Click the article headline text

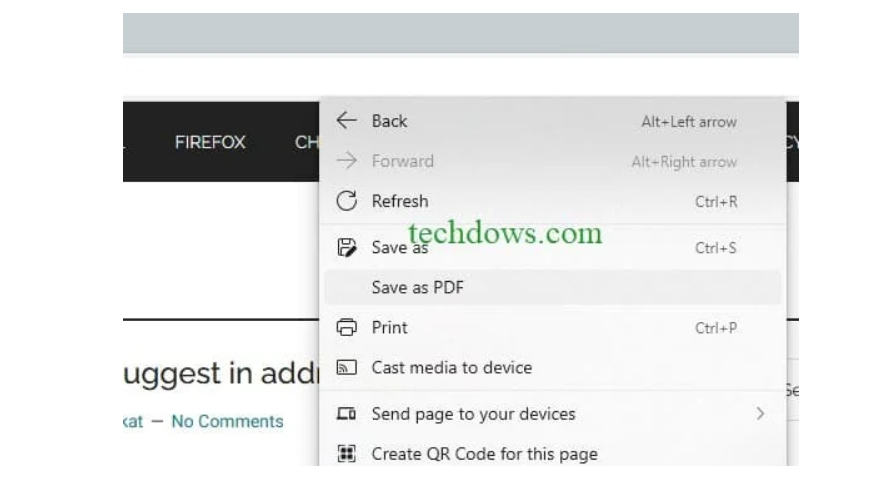click(x=221, y=374)
